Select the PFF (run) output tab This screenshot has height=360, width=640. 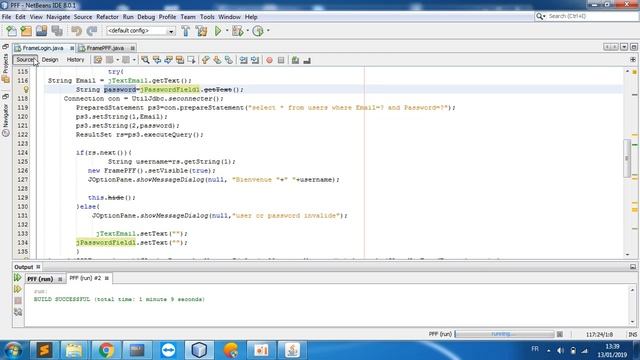tap(40, 279)
